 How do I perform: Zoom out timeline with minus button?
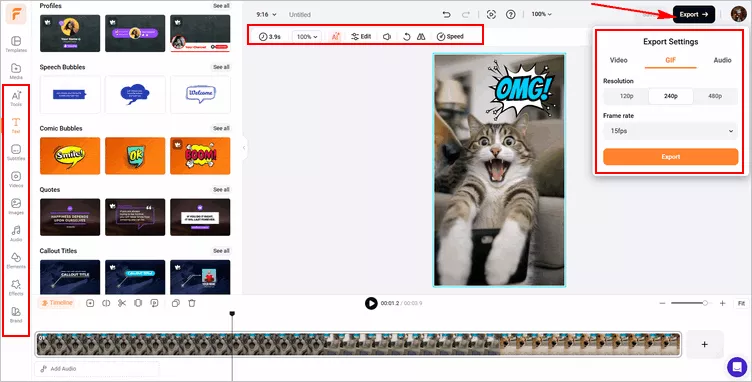pyautogui.click(x=662, y=303)
